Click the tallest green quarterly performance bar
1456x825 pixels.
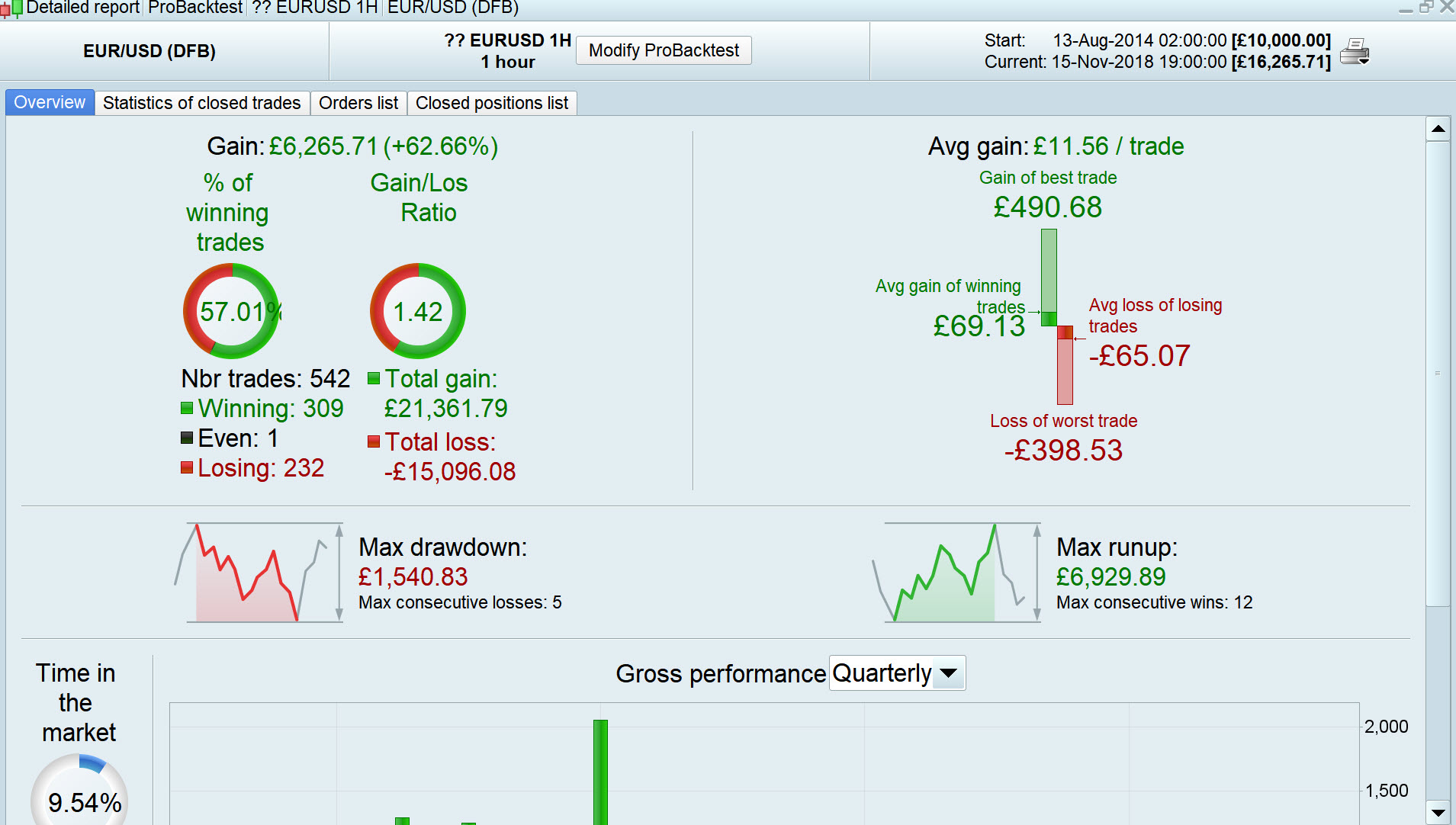(x=600, y=772)
